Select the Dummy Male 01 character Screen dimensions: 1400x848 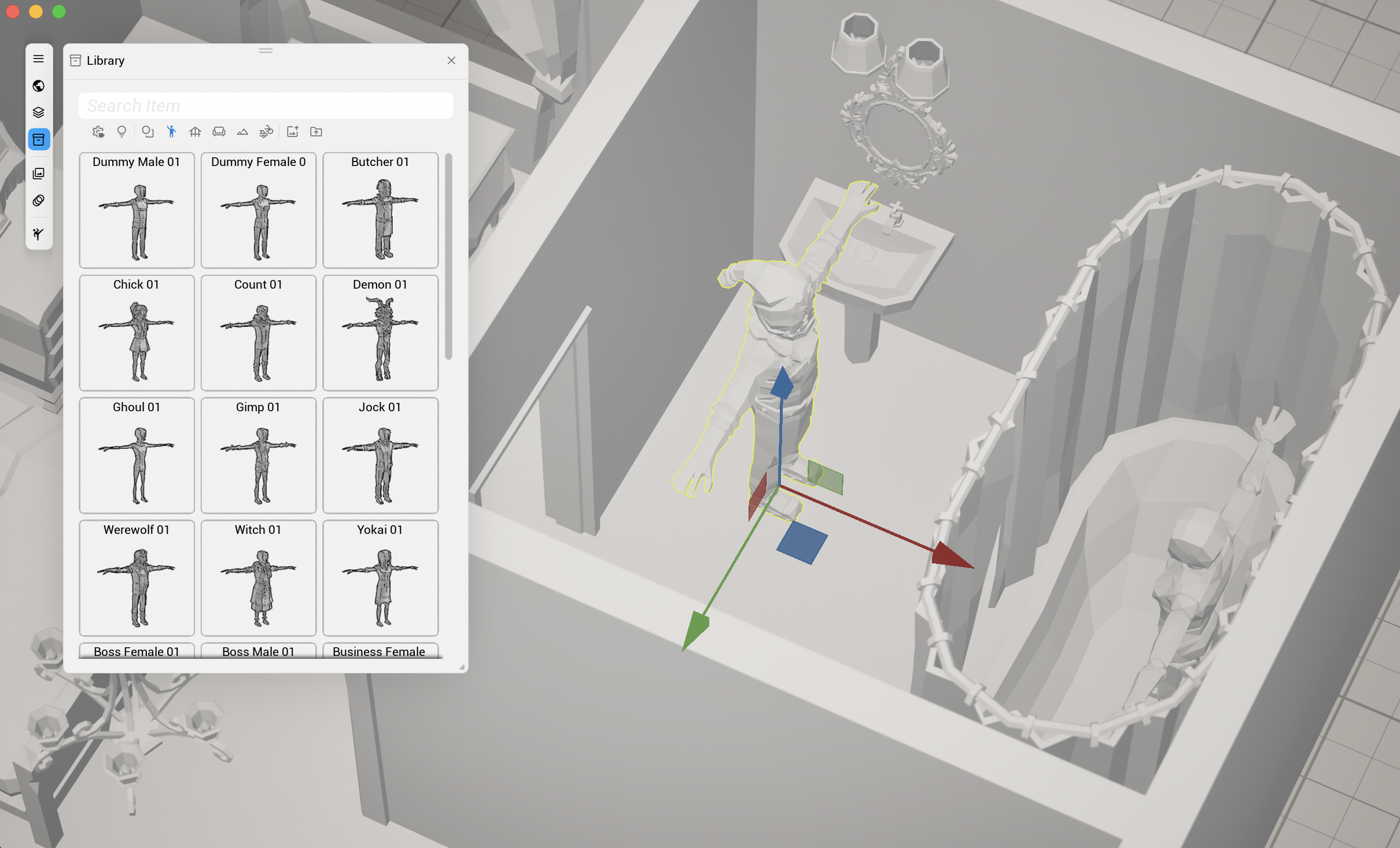137,211
